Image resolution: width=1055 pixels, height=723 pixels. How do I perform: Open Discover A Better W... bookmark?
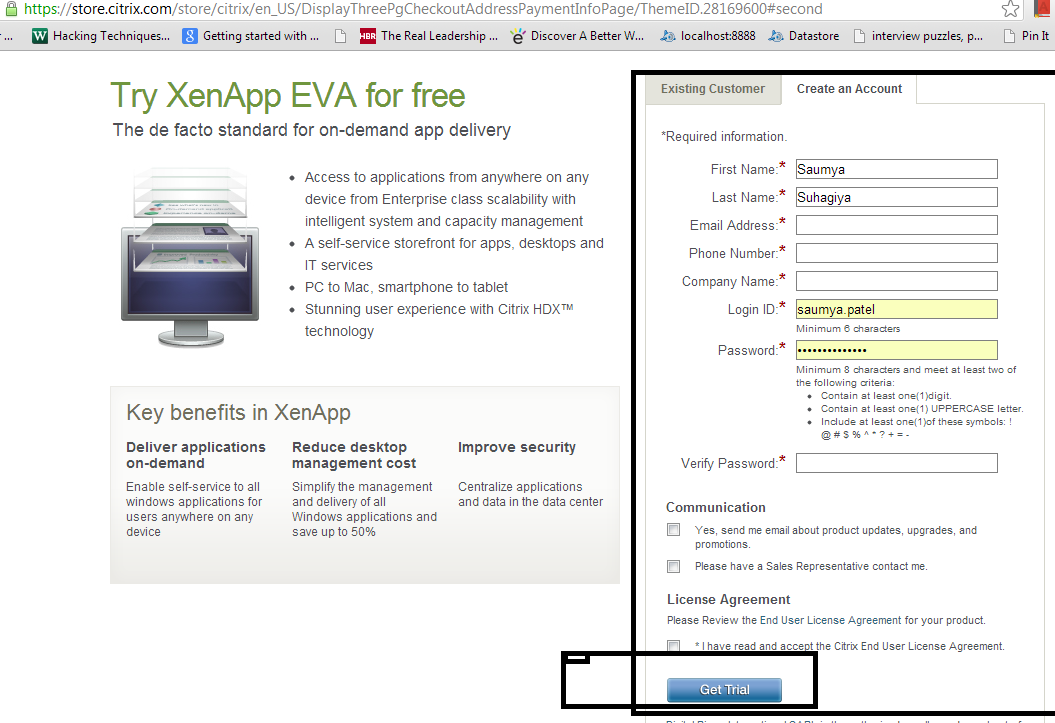pyautogui.click(x=577, y=36)
